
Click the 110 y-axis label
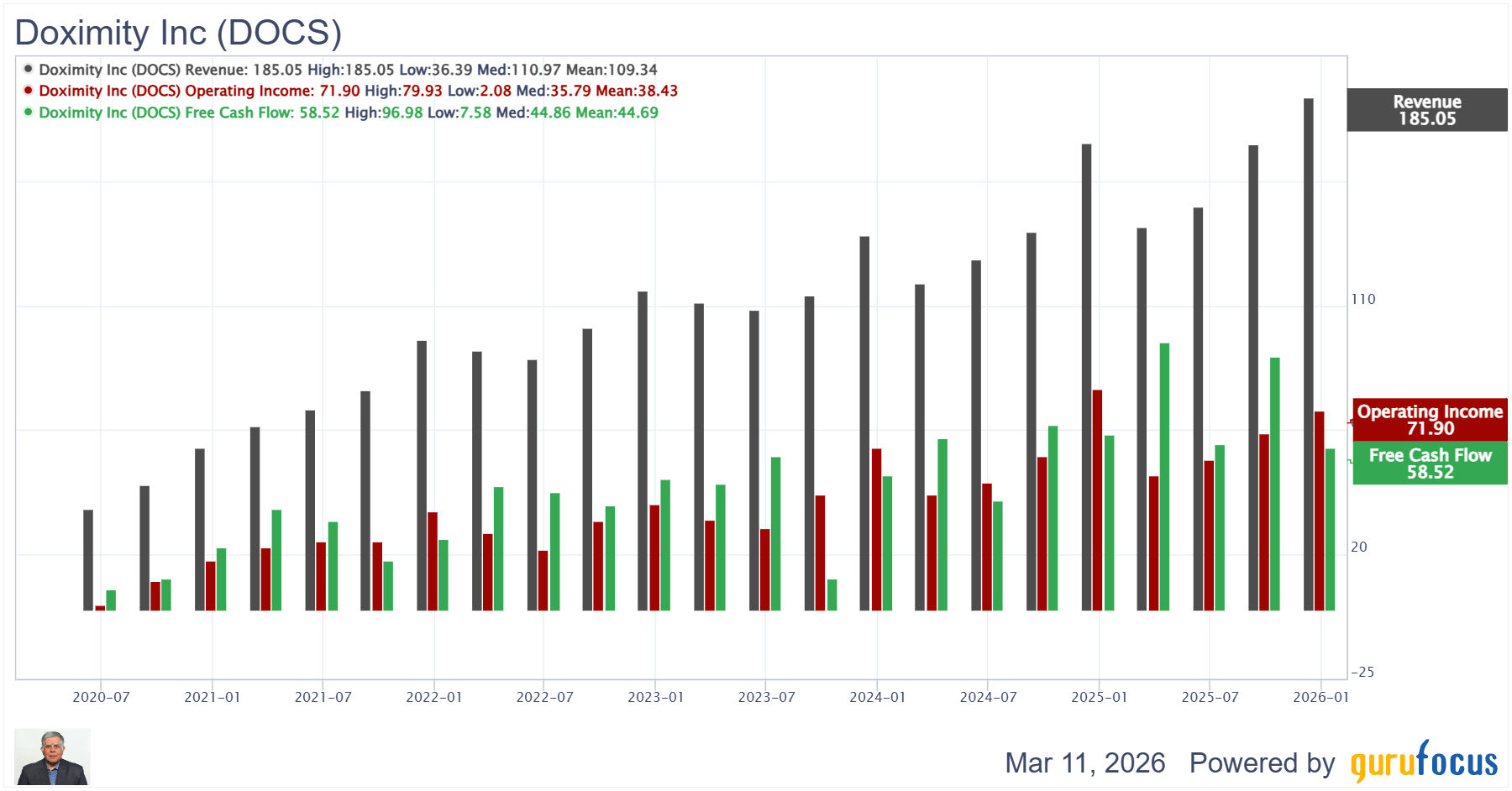(1363, 299)
